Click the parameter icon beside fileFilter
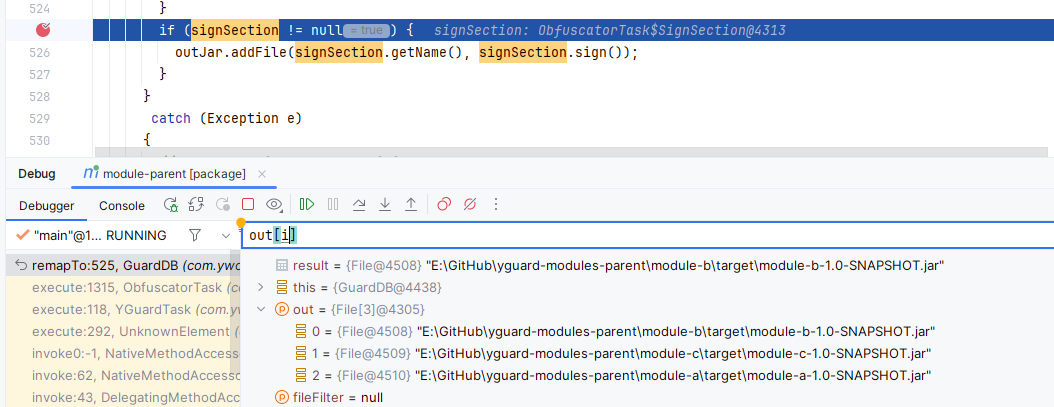Image resolution: width=1054 pixels, height=407 pixels. pyautogui.click(x=282, y=398)
